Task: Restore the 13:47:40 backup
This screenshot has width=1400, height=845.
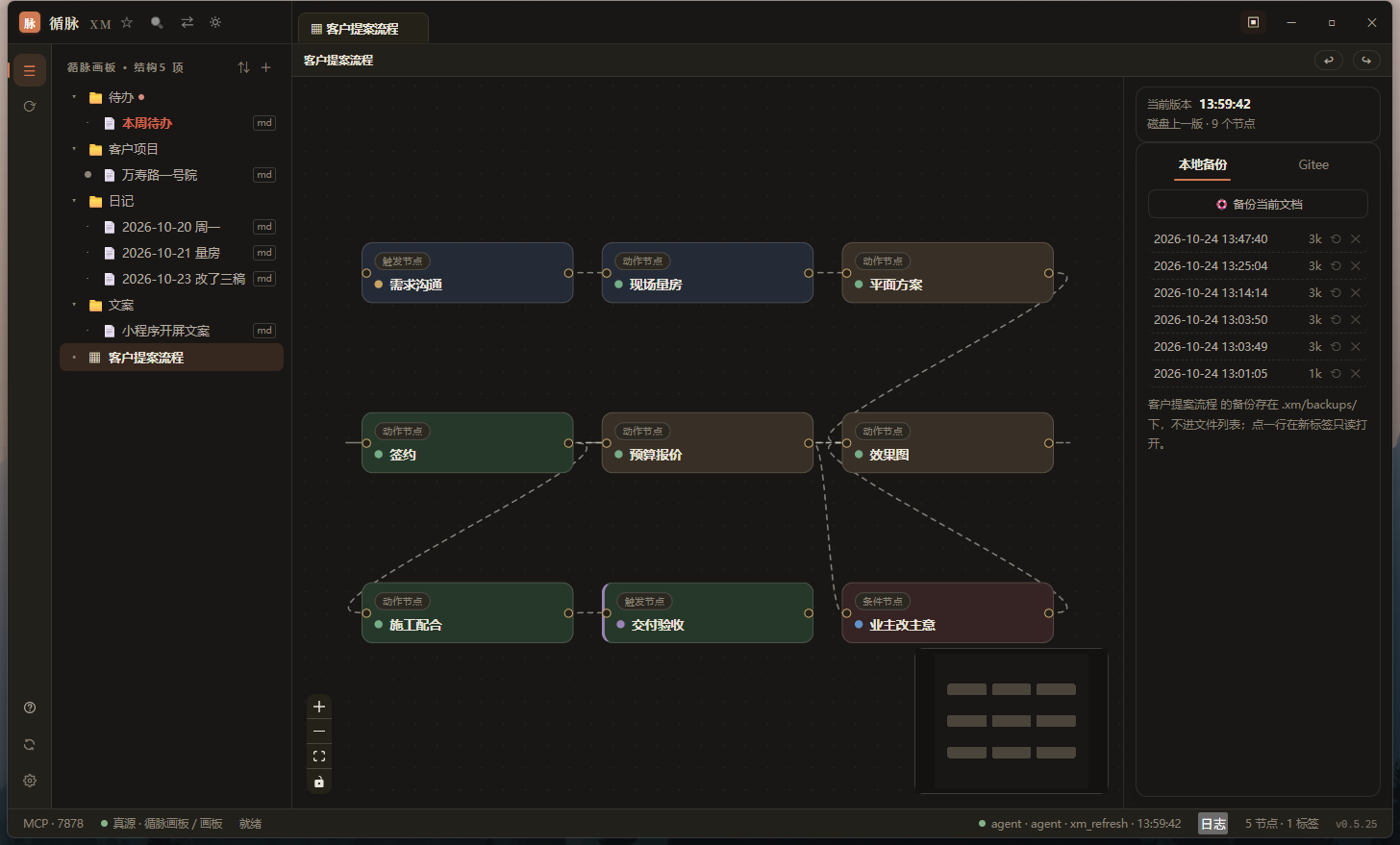Action: 1336,239
